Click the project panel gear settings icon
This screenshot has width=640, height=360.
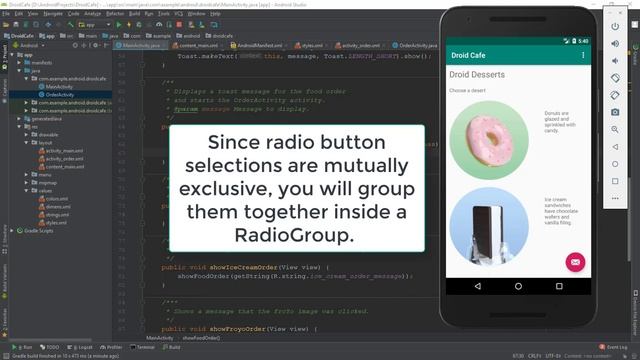click(x=95, y=45)
